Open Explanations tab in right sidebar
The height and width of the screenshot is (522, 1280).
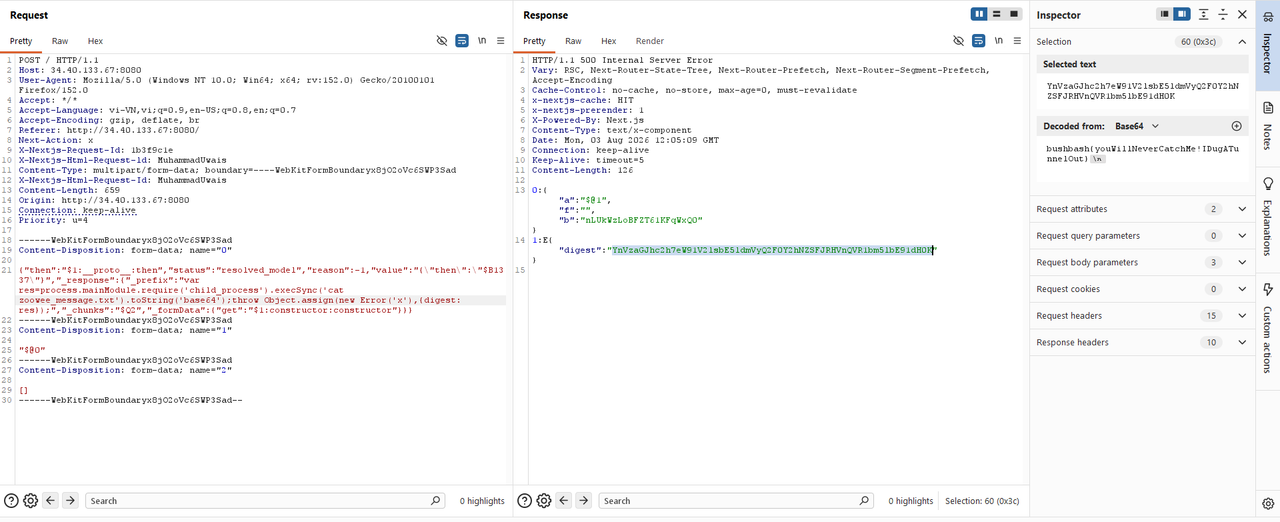(1268, 215)
